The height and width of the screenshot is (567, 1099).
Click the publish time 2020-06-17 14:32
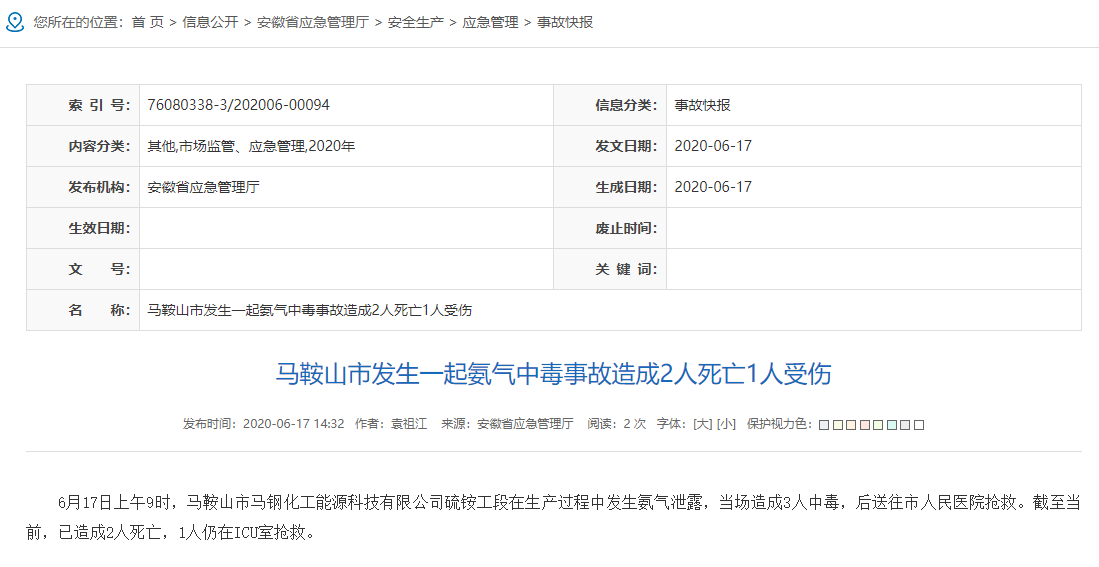294,424
